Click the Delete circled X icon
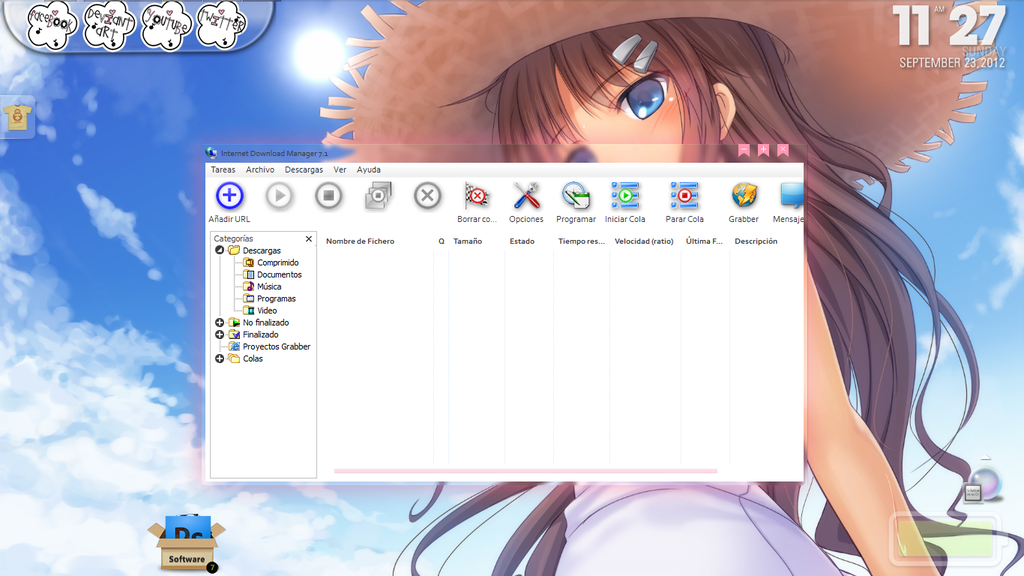Viewport: 1024px width, 576px height. coord(428,196)
